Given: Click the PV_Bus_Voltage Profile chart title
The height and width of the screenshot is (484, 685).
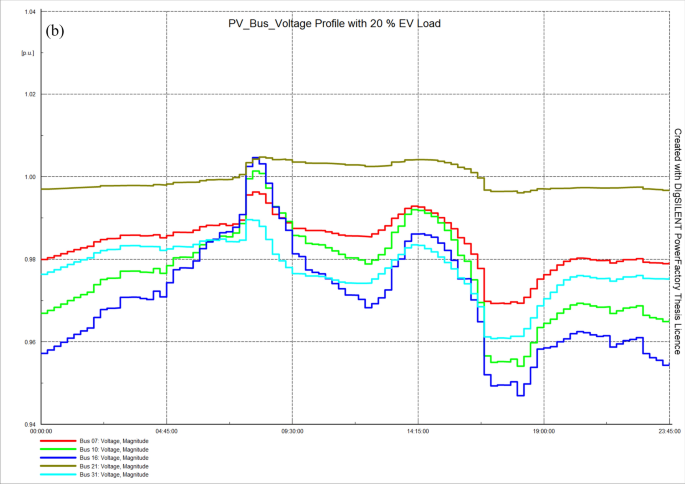Looking at the screenshot, I should coord(335,23).
